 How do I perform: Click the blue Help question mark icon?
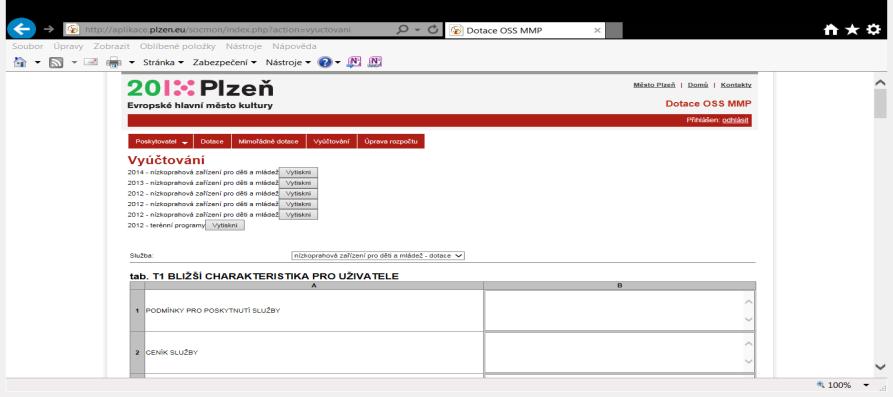[x=325, y=63]
